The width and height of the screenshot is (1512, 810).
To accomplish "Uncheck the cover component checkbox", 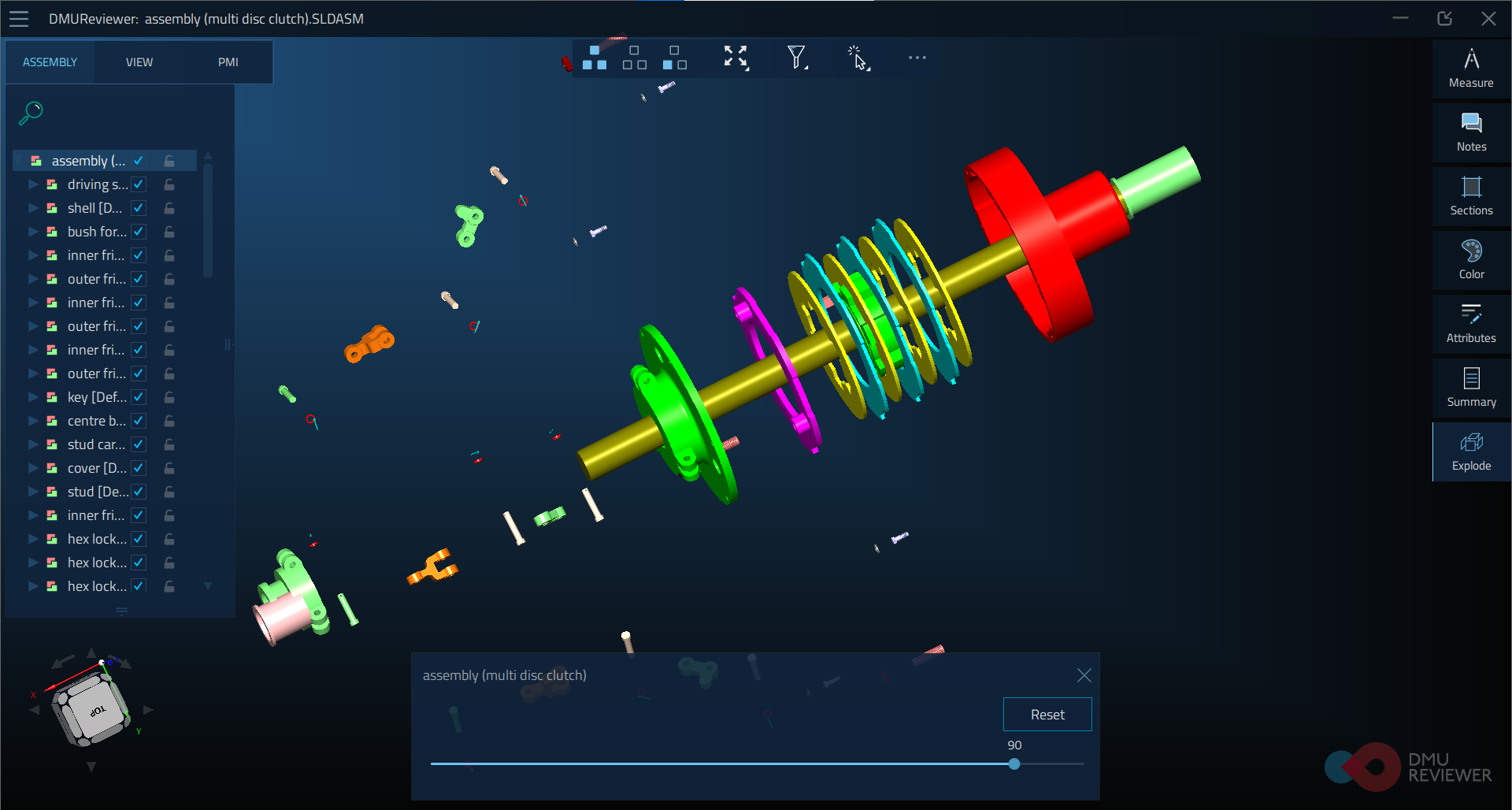I will click(x=138, y=467).
